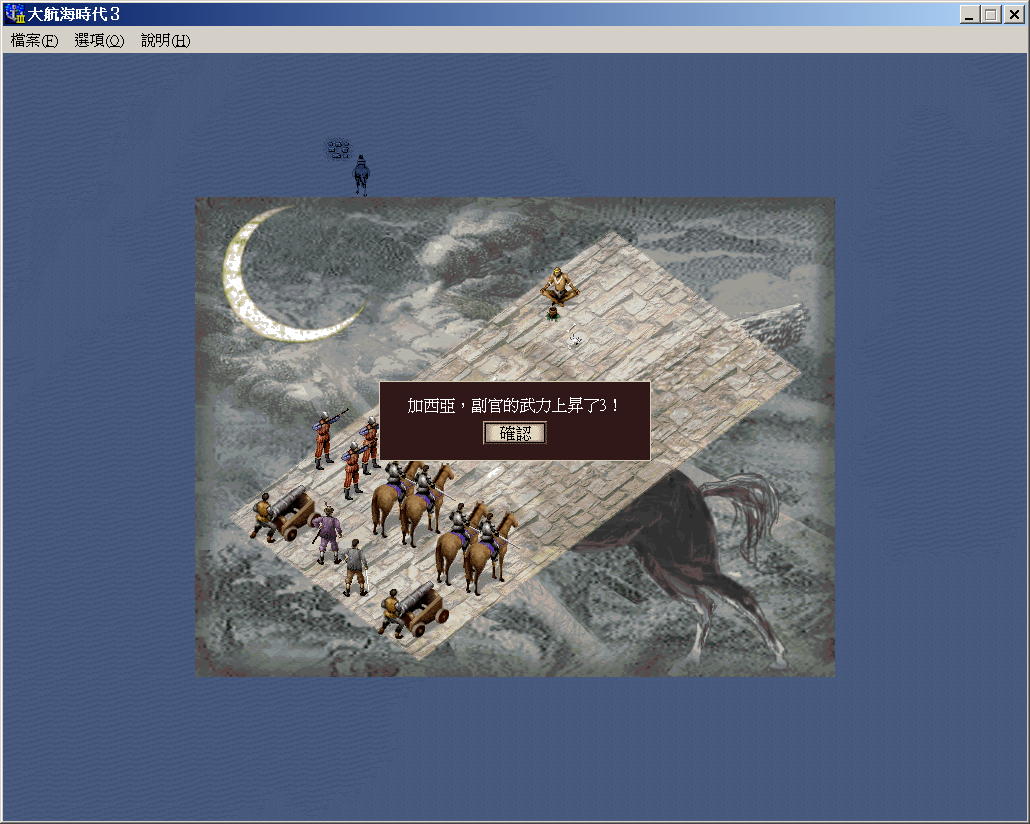Click the 確認 confirm button
The height and width of the screenshot is (824, 1030).
515,433
